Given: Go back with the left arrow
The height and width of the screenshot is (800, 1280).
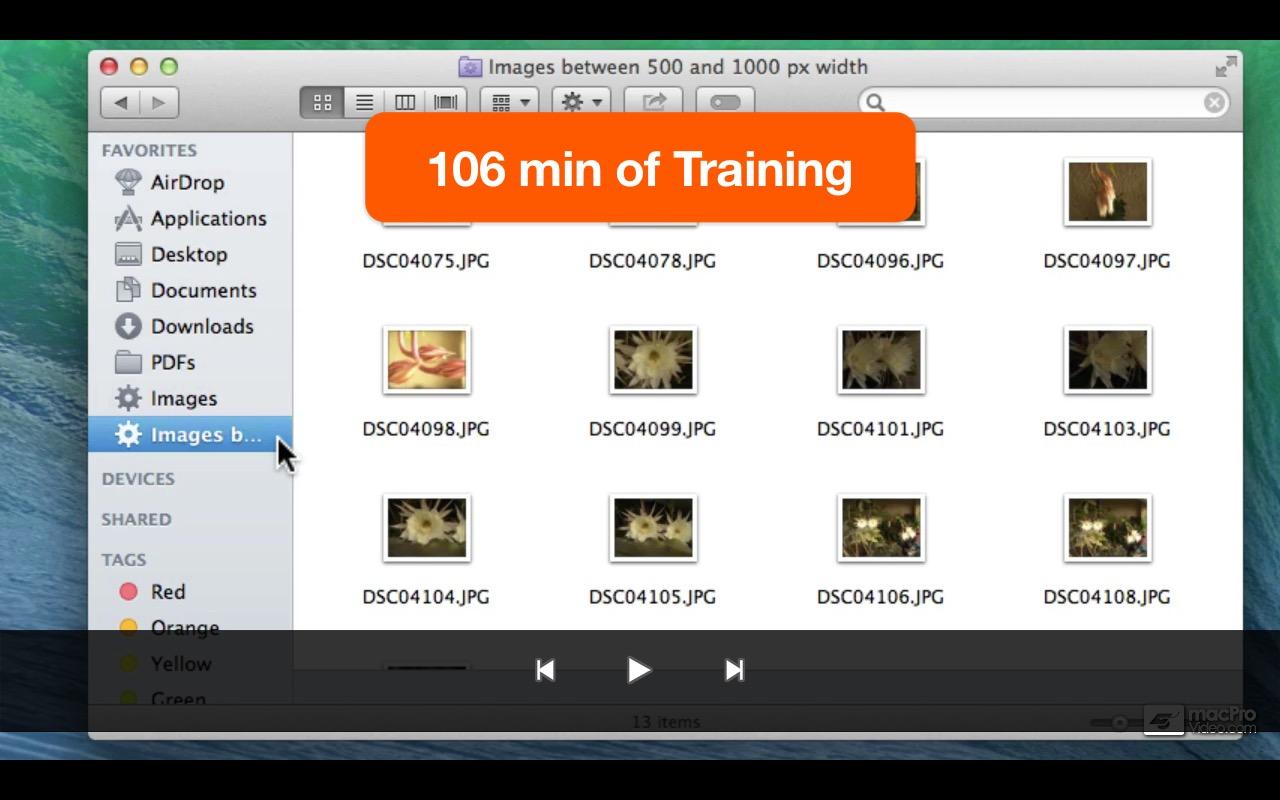Looking at the screenshot, I should pyautogui.click(x=121, y=102).
